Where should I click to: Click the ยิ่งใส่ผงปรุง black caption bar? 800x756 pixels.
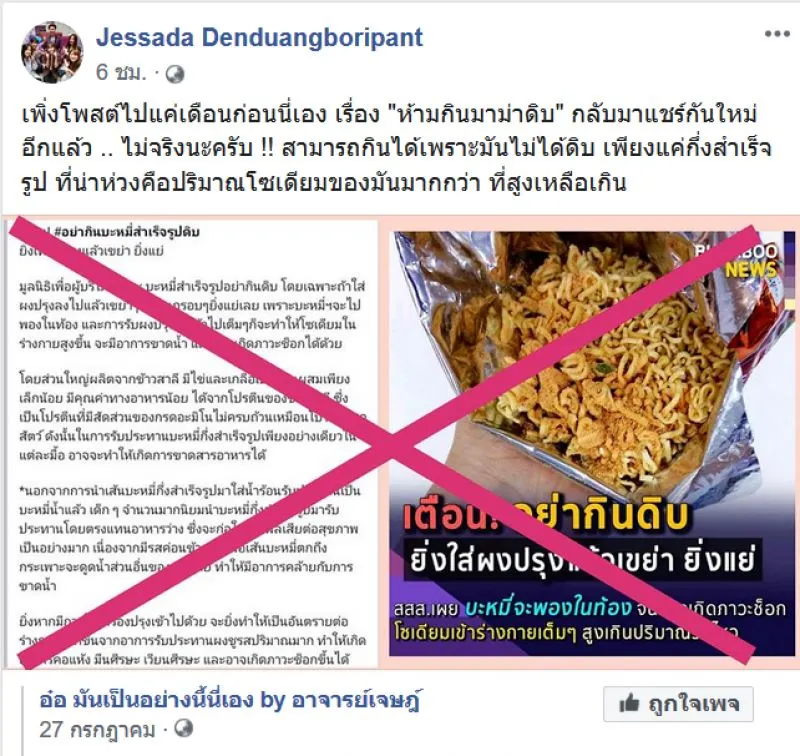click(582, 559)
